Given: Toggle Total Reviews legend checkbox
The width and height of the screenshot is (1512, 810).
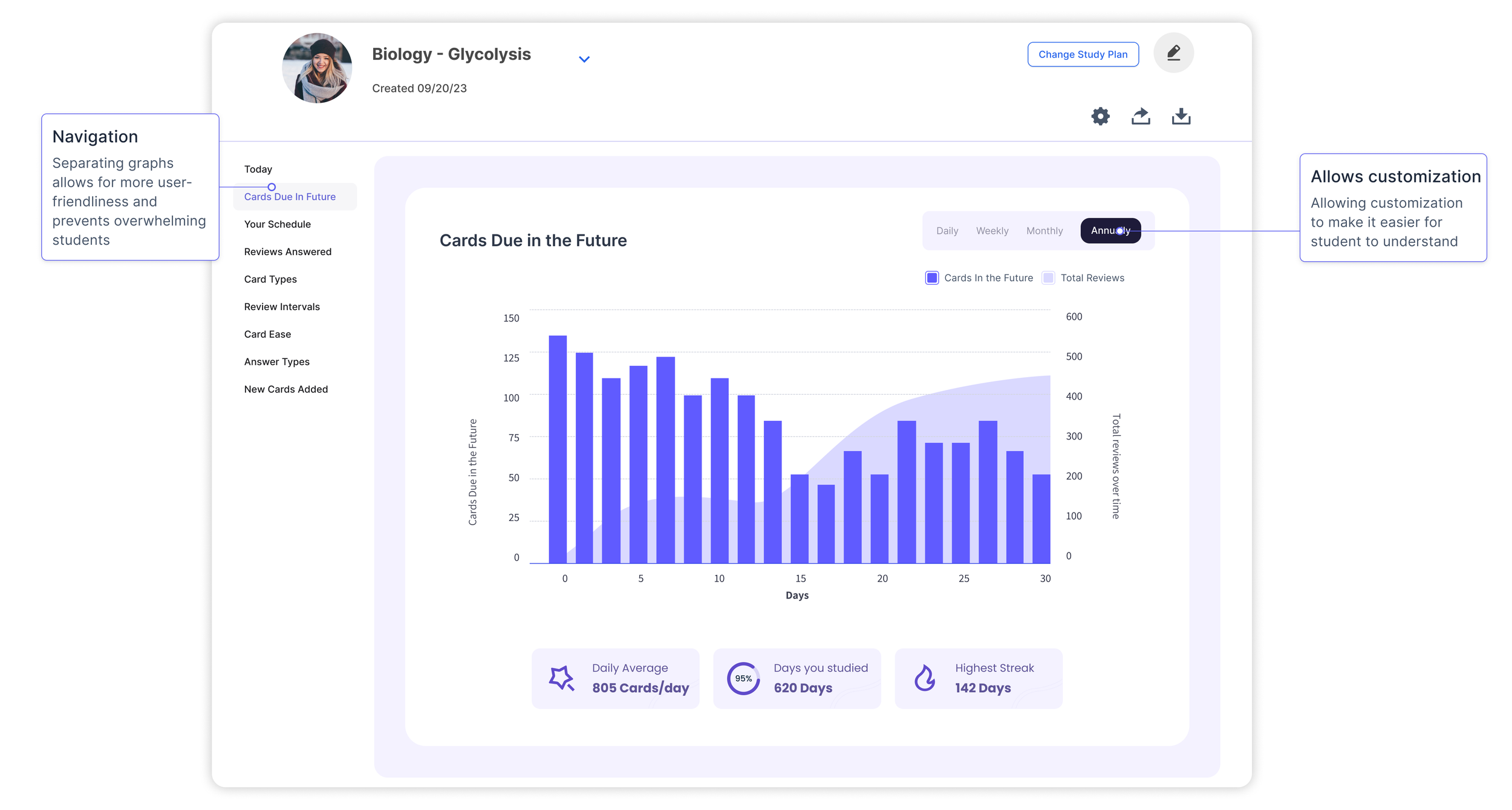Looking at the screenshot, I should point(1049,278).
